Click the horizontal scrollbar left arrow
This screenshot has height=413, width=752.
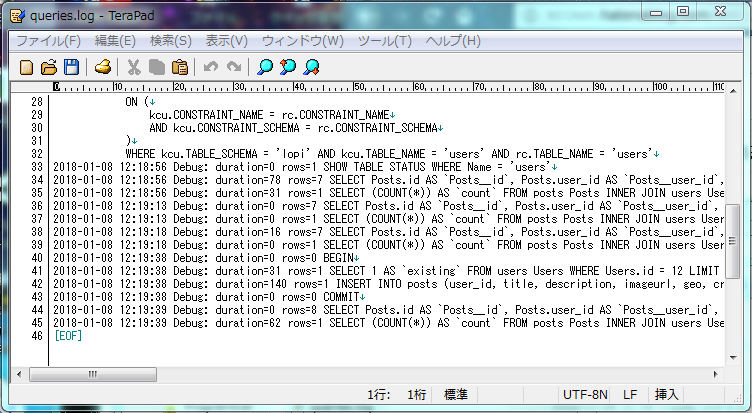point(19,374)
